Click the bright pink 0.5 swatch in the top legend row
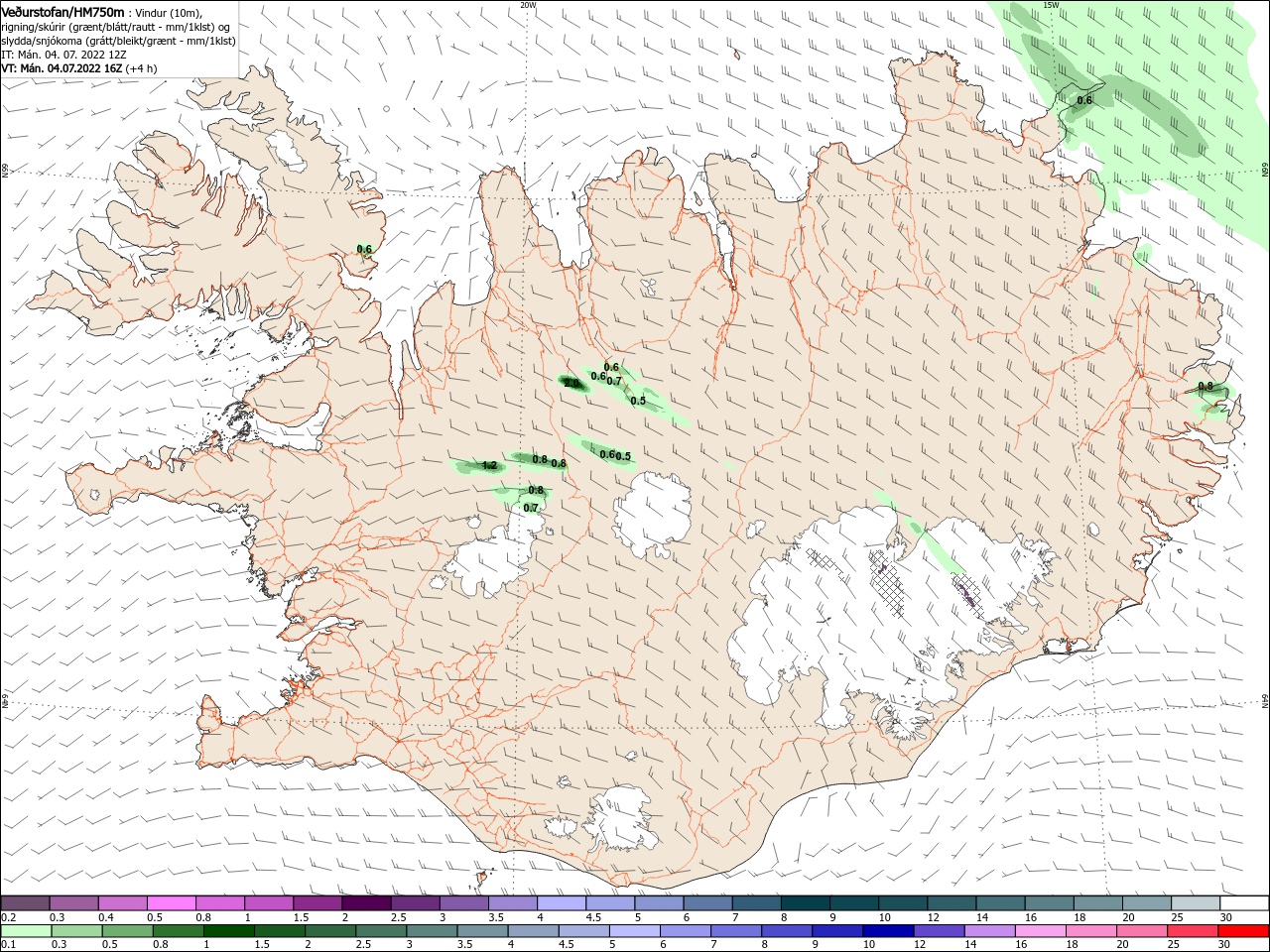This screenshot has height=952, width=1270. 171,903
